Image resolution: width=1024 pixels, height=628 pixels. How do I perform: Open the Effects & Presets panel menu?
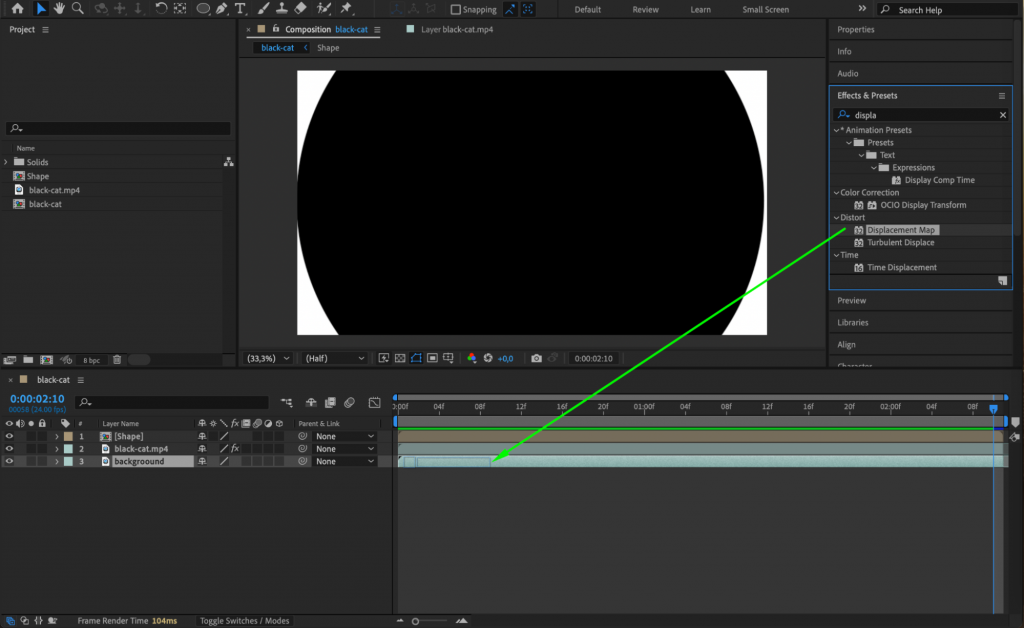[x=1001, y=95]
